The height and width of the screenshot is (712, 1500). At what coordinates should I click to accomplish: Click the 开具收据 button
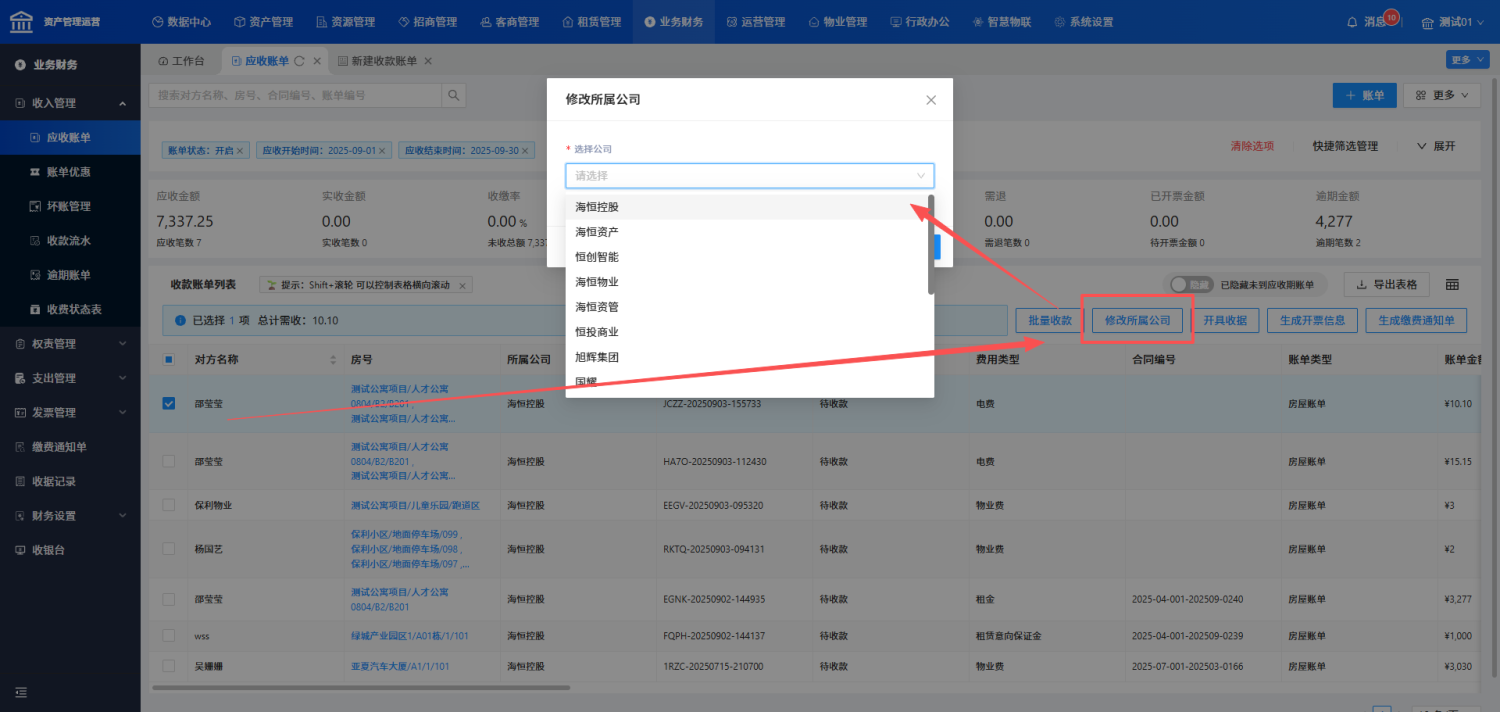click(1224, 321)
